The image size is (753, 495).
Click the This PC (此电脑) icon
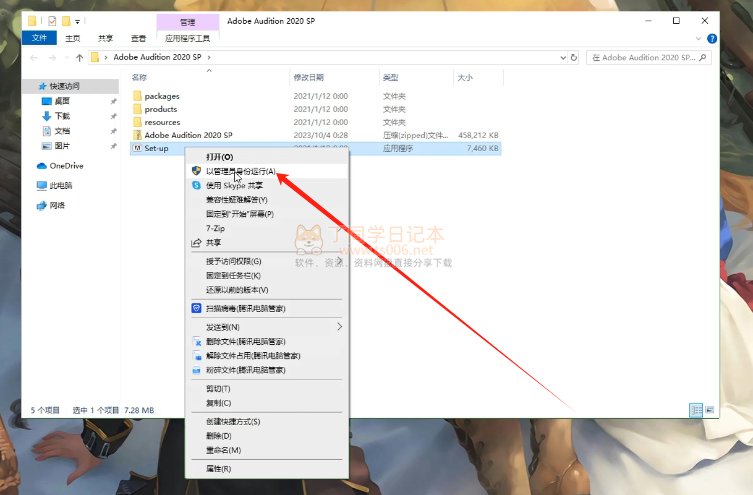(x=42, y=185)
